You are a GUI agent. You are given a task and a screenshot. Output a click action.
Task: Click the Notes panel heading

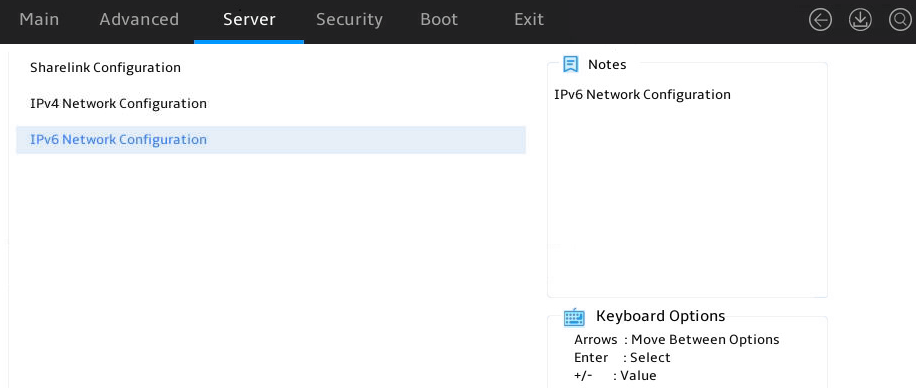pyautogui.click(x=607, y=64)
